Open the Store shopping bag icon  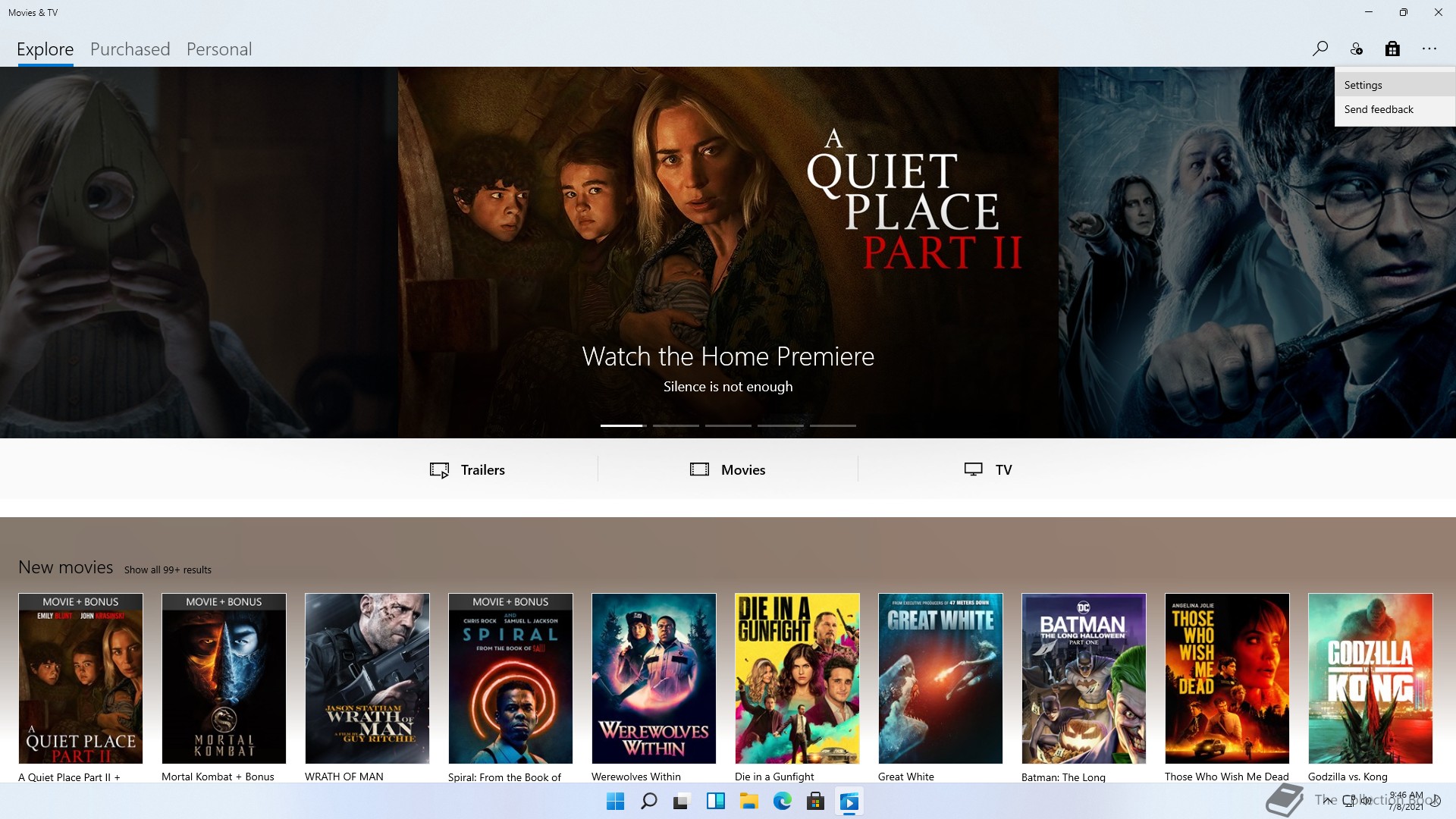coord(1392,49)
